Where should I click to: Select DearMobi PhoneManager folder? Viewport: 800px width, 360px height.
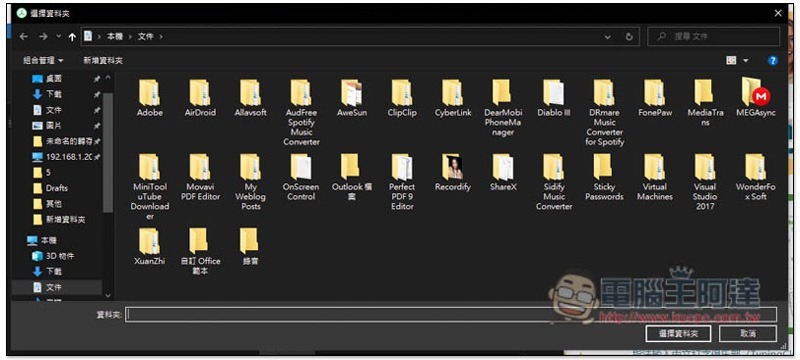(x=503, y=108)
